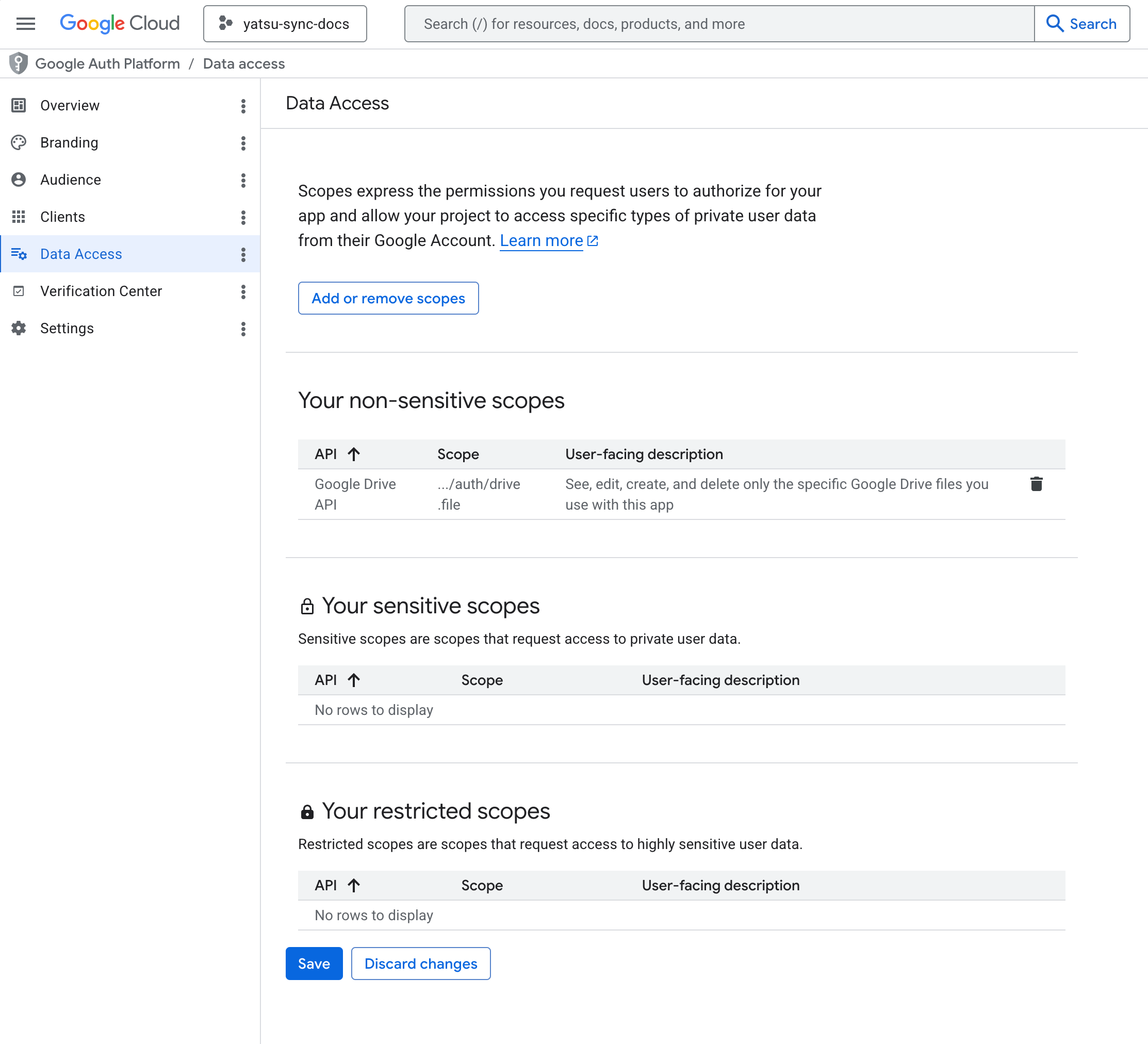Open the yatsu-sync-docs project selector
1148x1044 pixels.
coord(285,24)
